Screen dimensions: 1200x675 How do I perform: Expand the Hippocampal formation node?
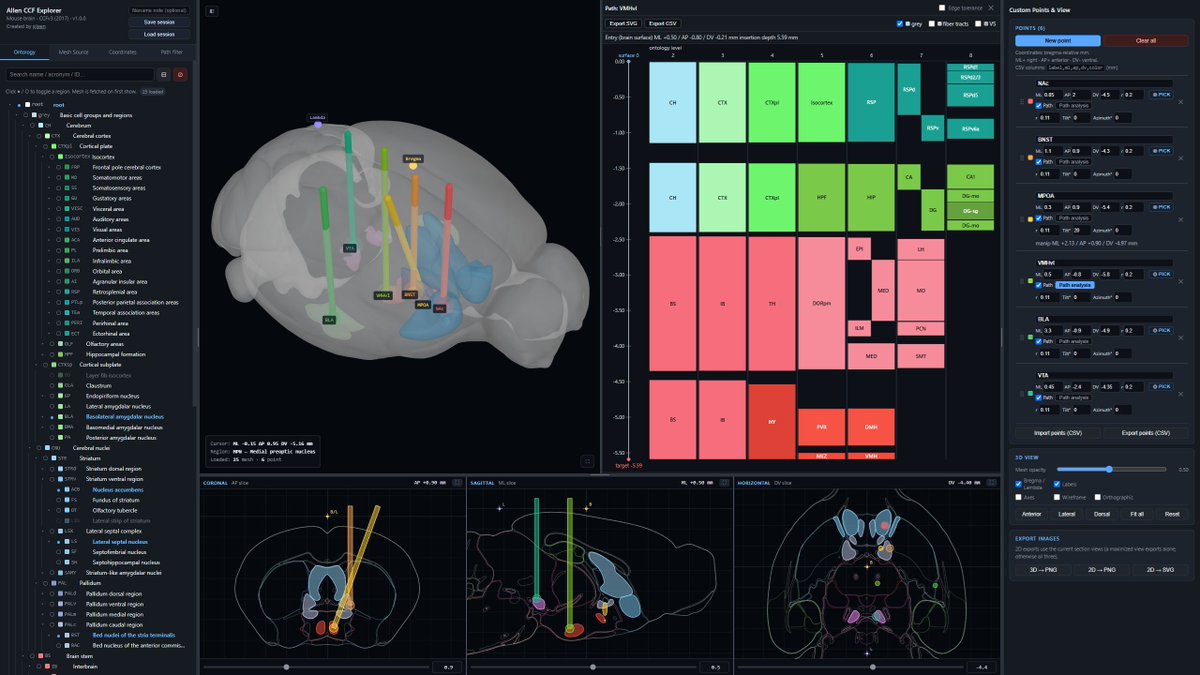(43, 354)
